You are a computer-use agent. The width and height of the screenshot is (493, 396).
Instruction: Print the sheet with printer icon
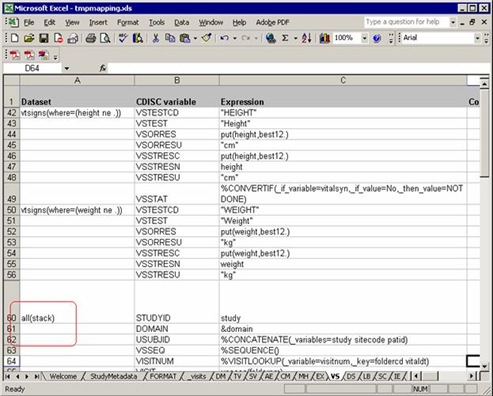point(91,38)
